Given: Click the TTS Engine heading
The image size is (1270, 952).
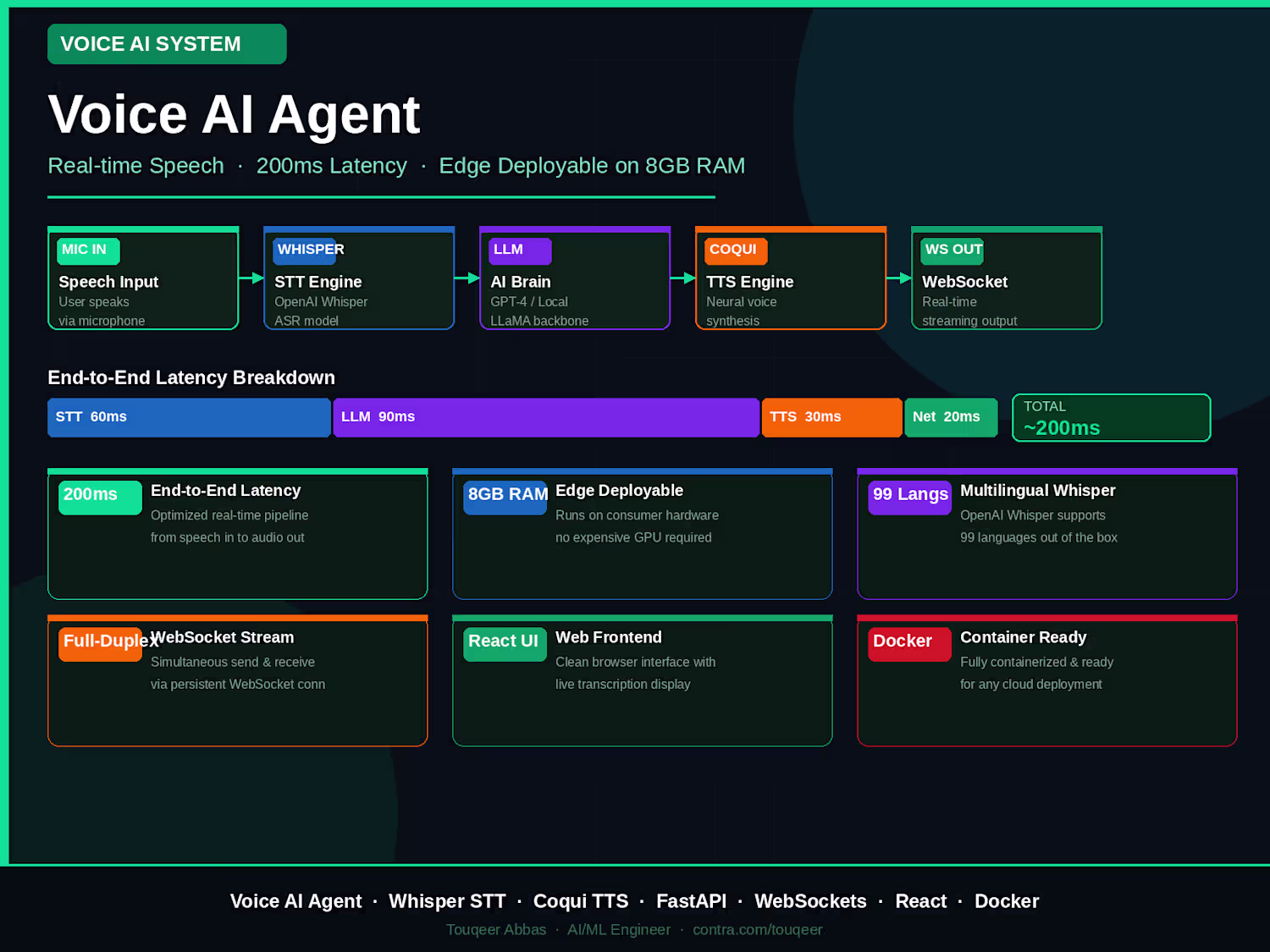Looking at the screenshot, I should 750,282.
